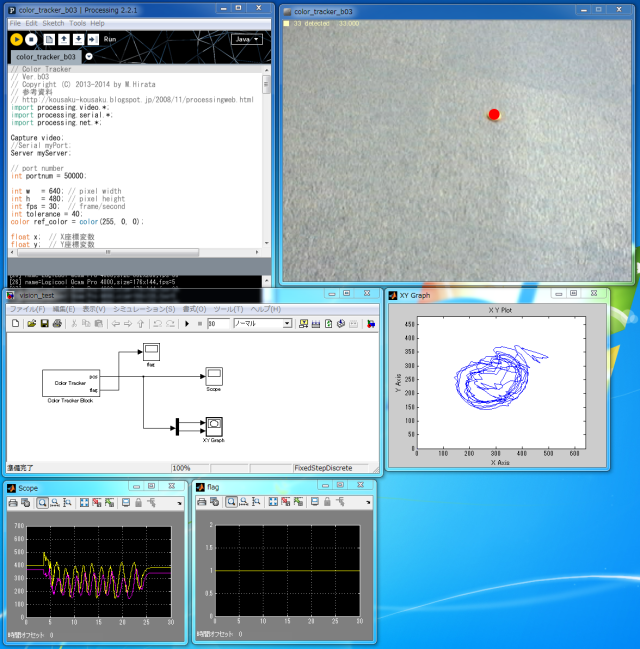Open the File menu in Processing

15,23
